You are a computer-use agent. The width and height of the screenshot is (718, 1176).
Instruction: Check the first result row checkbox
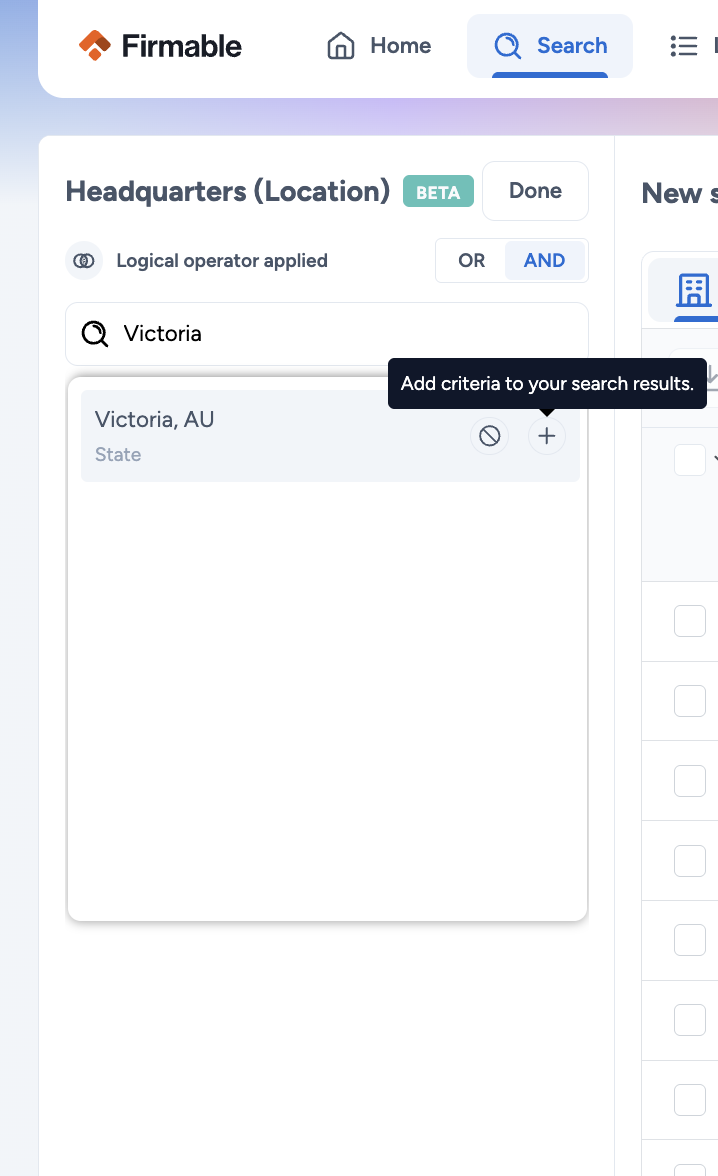pos(690,621)
